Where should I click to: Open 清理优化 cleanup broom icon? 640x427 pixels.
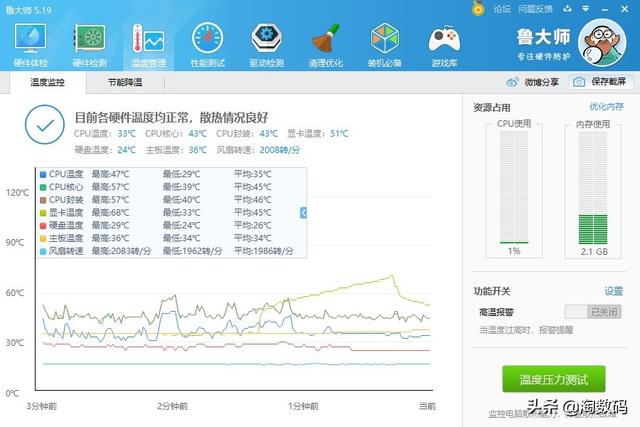[325, 44]
